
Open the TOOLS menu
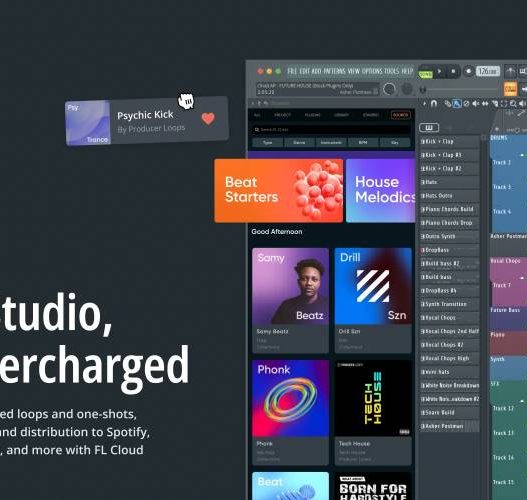(x=392, y=71)
